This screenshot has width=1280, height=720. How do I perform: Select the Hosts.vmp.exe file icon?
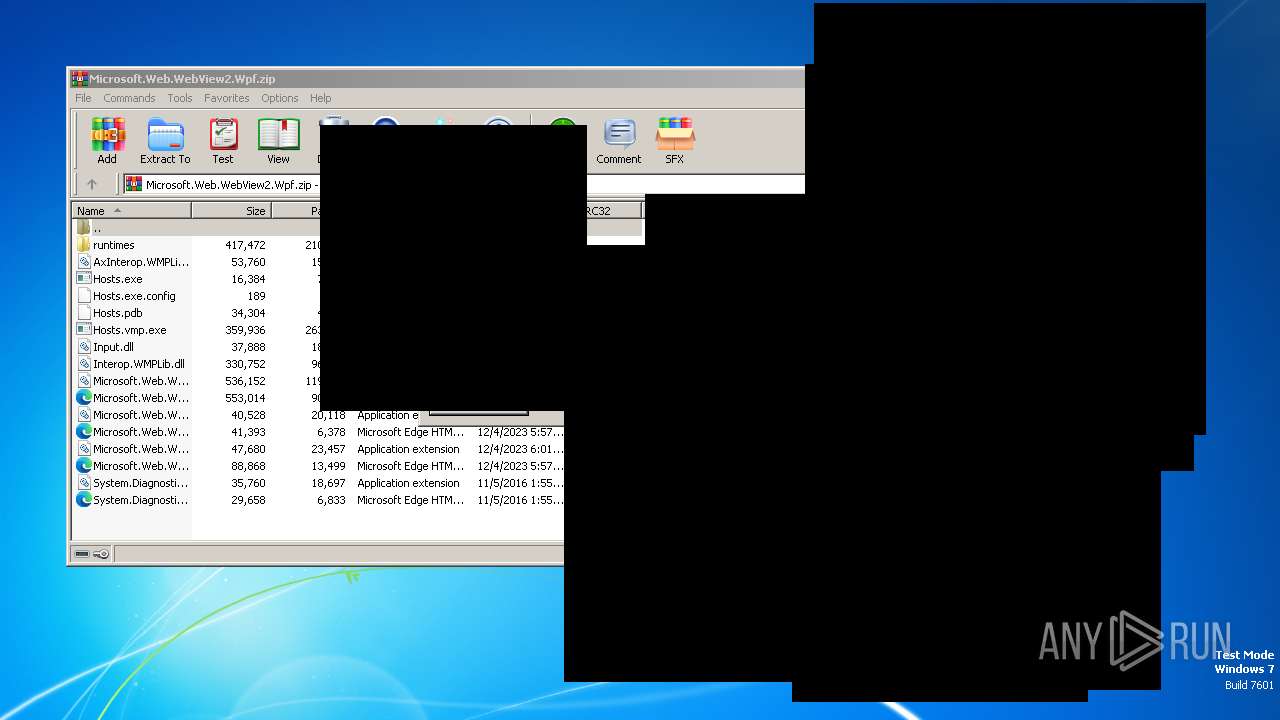(84, 330)
